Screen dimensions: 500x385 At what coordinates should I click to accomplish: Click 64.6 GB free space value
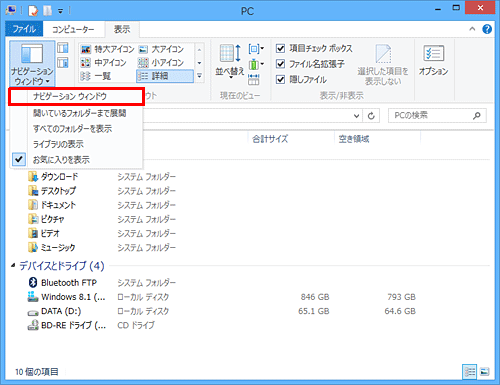point(400,311)
